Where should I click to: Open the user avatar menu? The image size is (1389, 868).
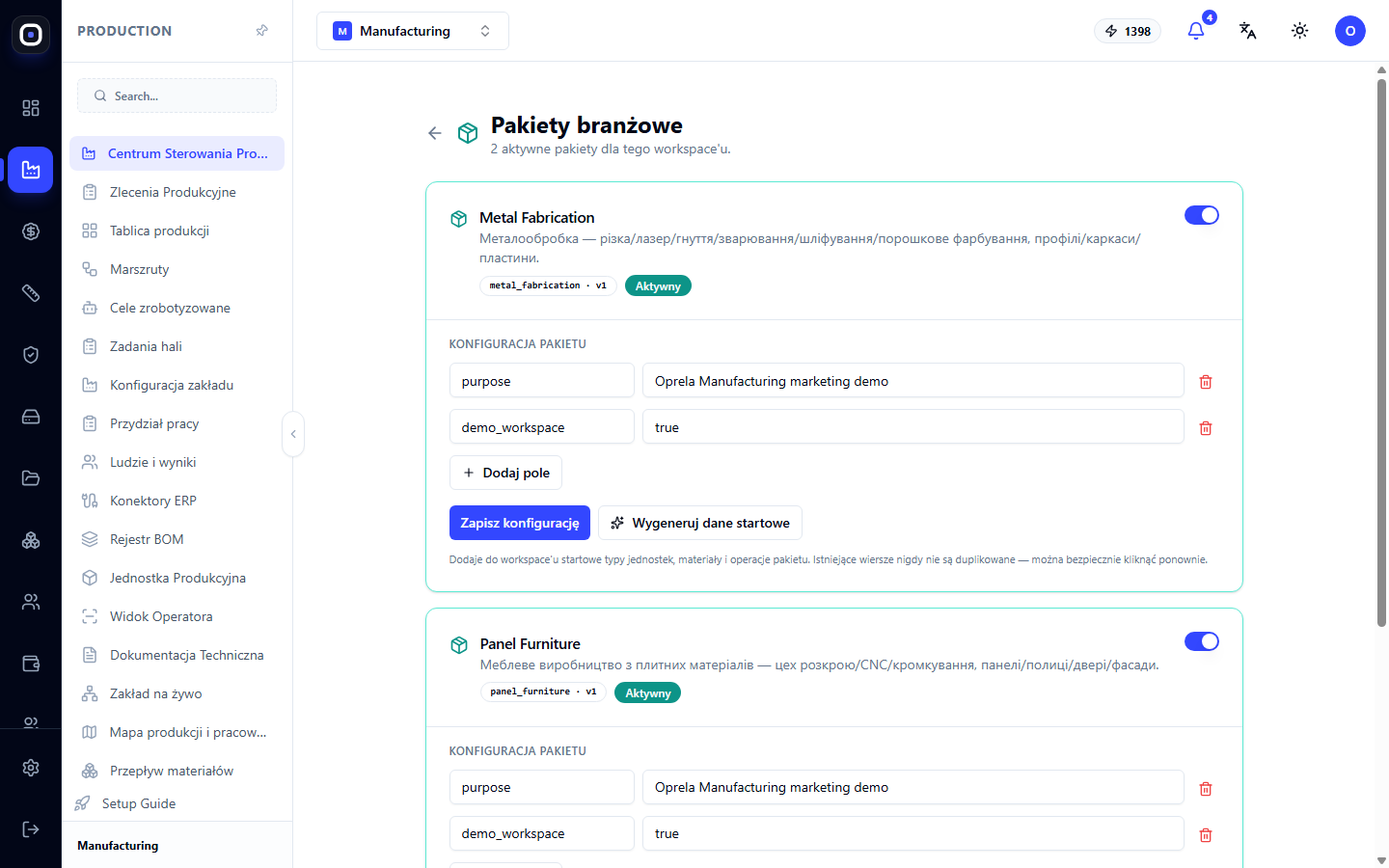point(1350,31)
